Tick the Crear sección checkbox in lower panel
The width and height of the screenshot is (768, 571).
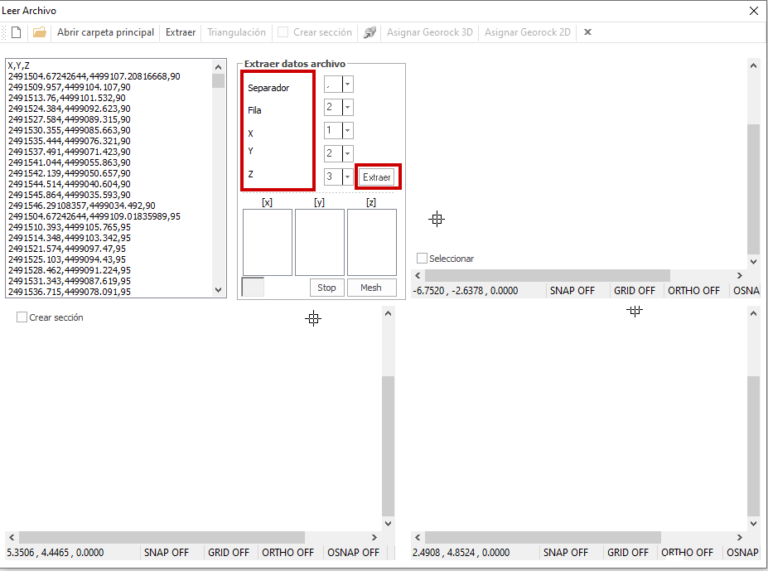pyautogui.click(x=22, y=317)
